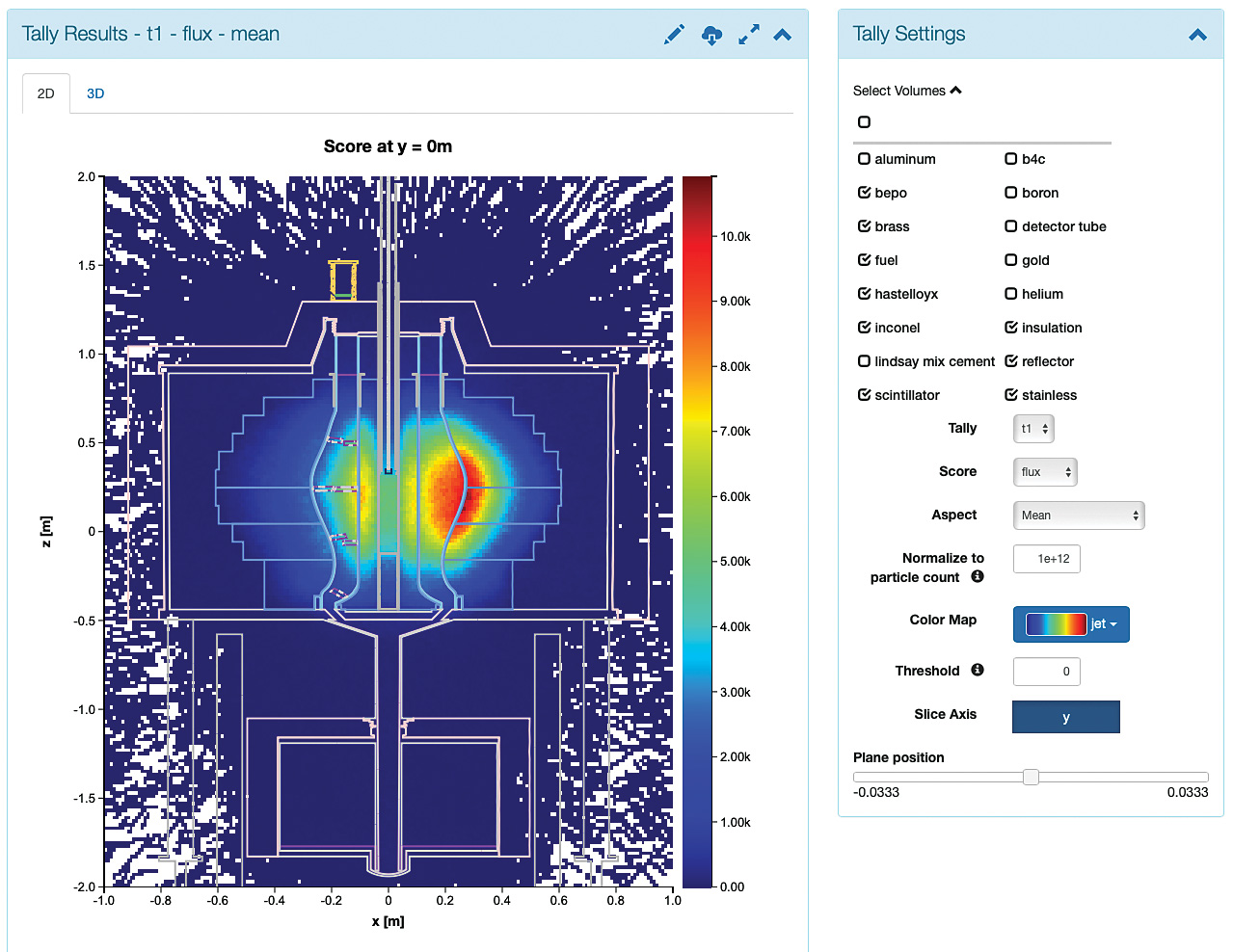Click the cloud download icon

[711, 36]
